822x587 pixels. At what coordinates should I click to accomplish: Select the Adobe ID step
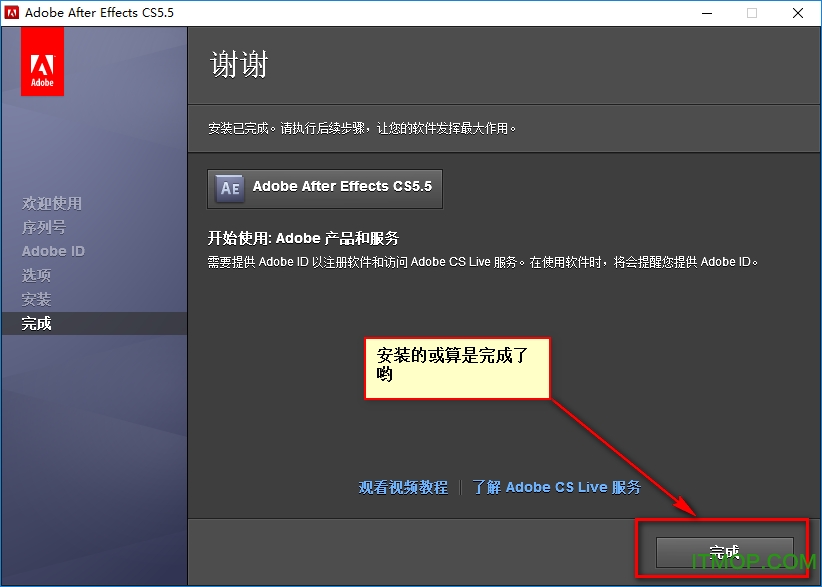[53, 251]
